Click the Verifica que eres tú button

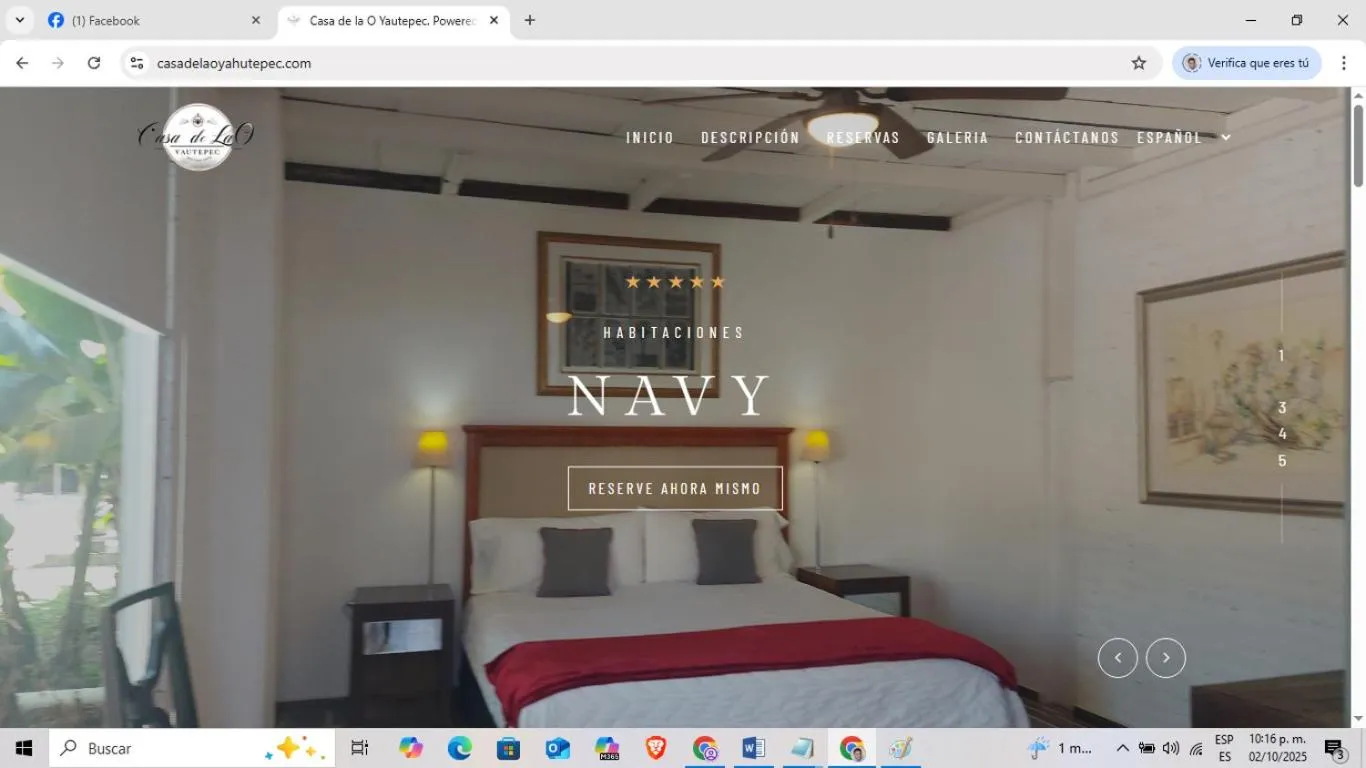tap(1246, 63)
